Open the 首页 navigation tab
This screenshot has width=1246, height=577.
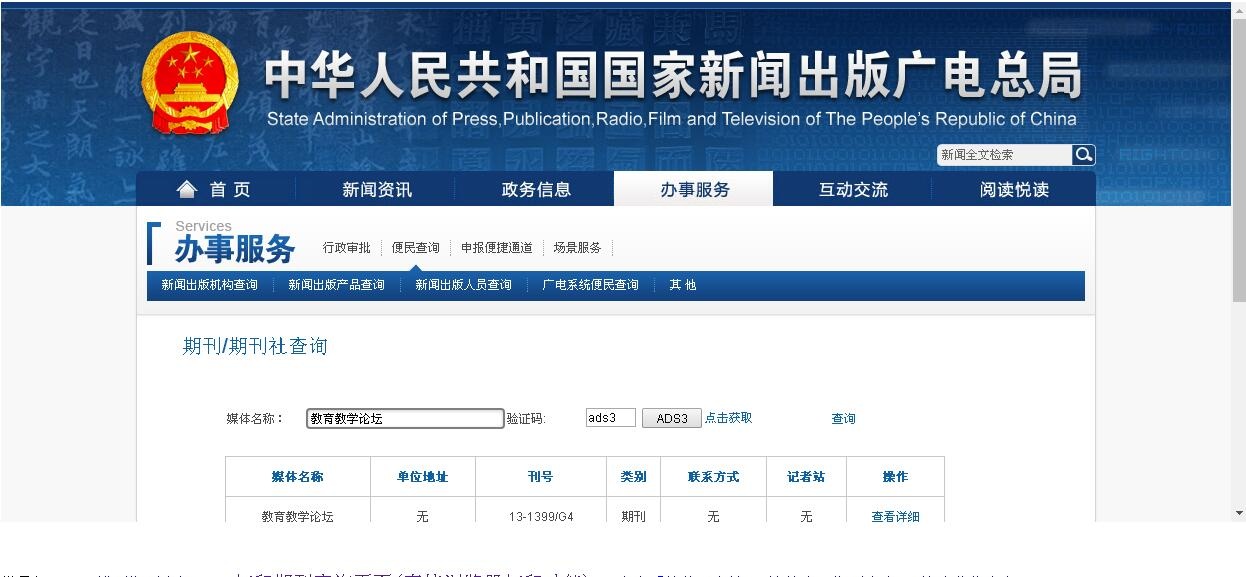click(x=215, y=189)
